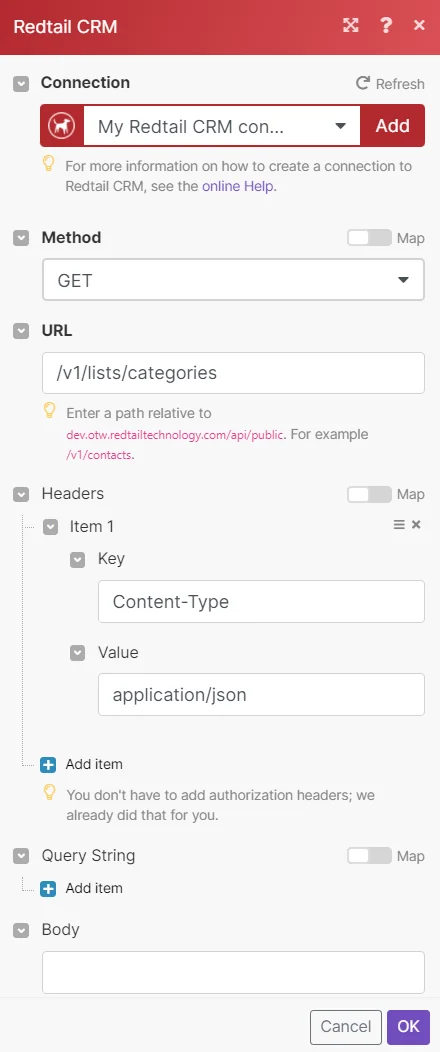This screenshot has height=1052, width=440.
Task: Click the Add connection button
Action: 392,125
